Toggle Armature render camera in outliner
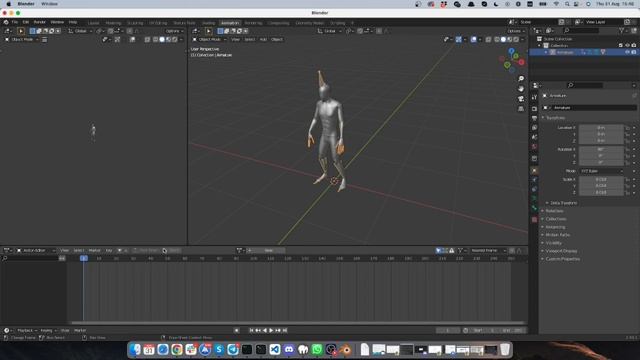 point(634,52)
